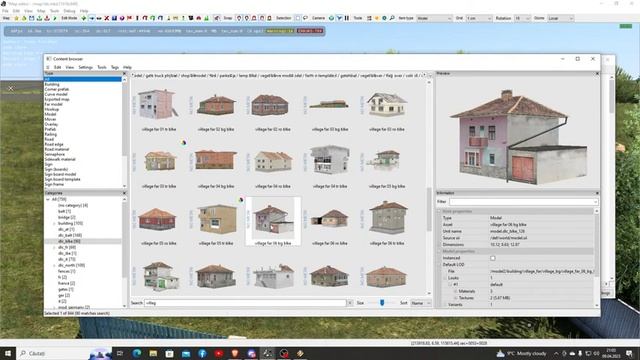Select Far model in the Type list

pos(53,104)
